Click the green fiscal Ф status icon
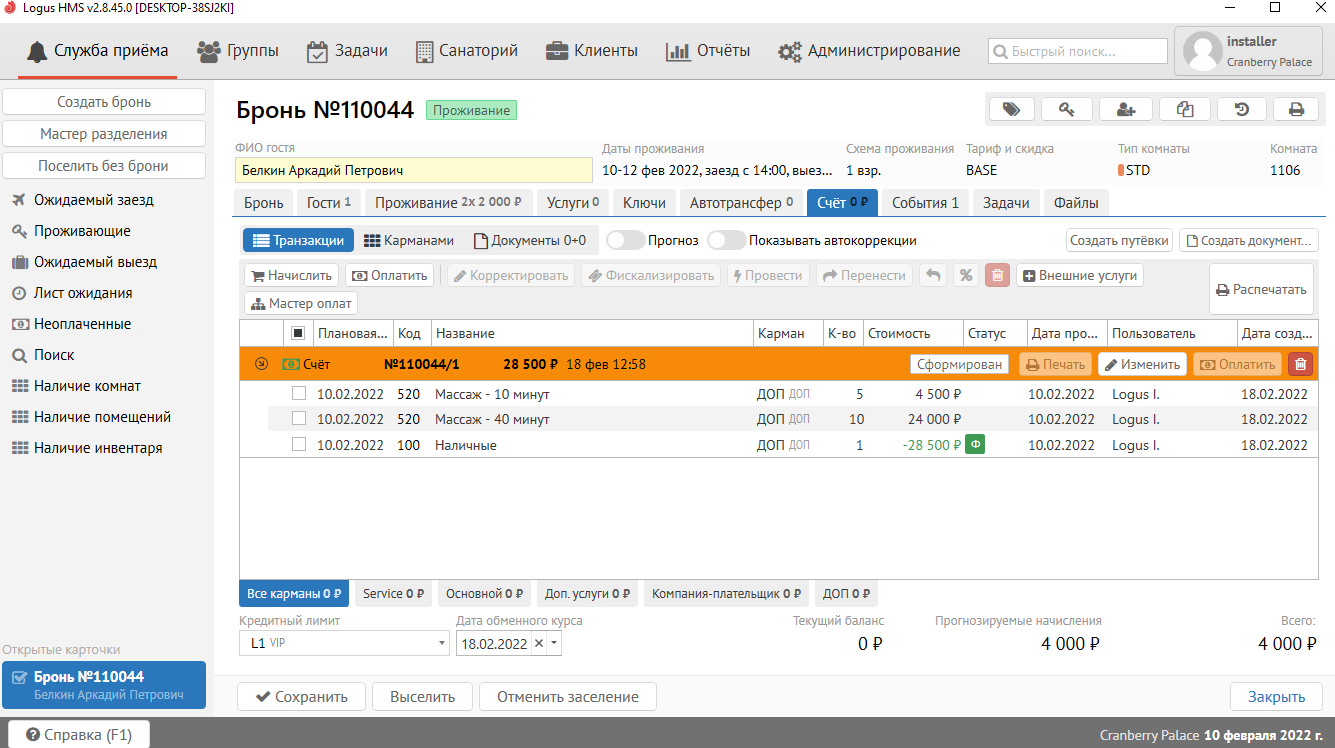The image size is (1335, 748). click(x=974, y=445)
